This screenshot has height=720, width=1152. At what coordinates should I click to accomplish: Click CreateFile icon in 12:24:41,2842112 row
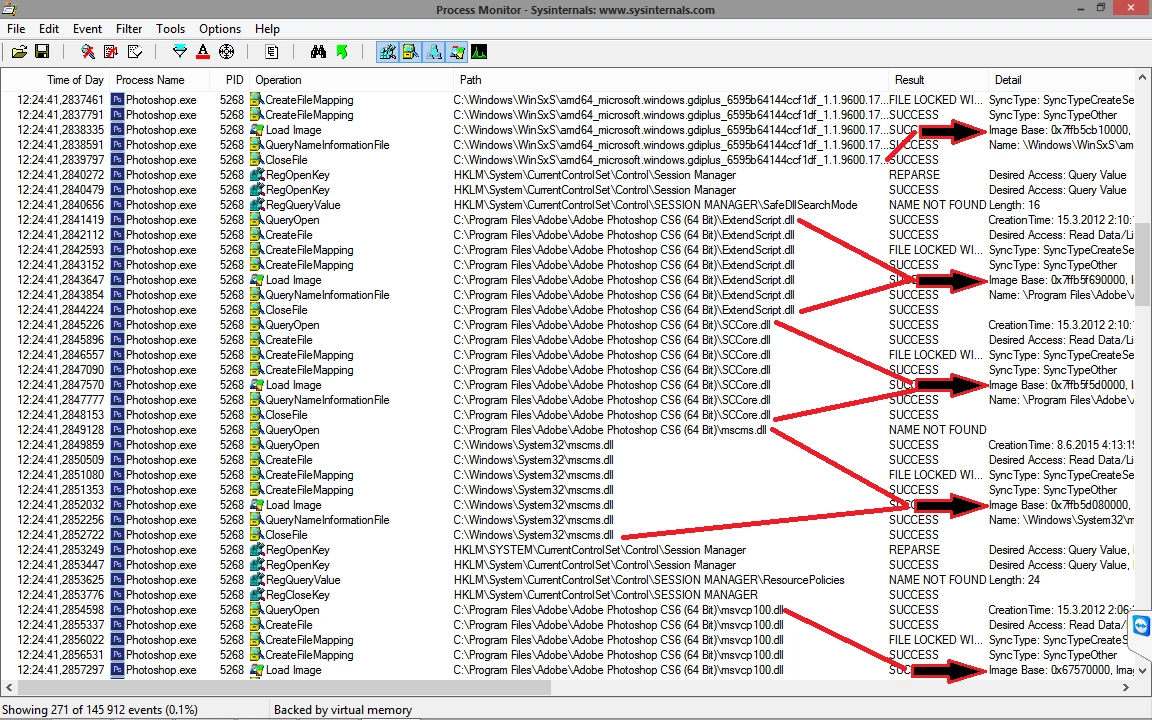(256, 235)
